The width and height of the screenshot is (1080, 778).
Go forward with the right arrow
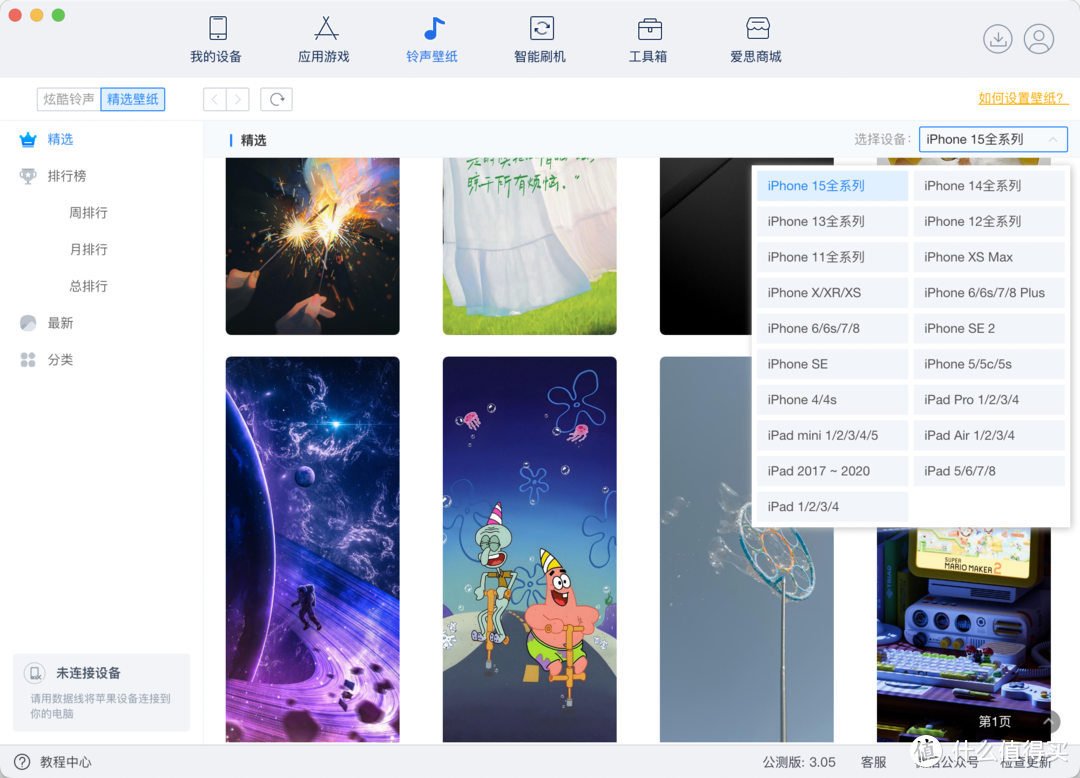(238, 99)
